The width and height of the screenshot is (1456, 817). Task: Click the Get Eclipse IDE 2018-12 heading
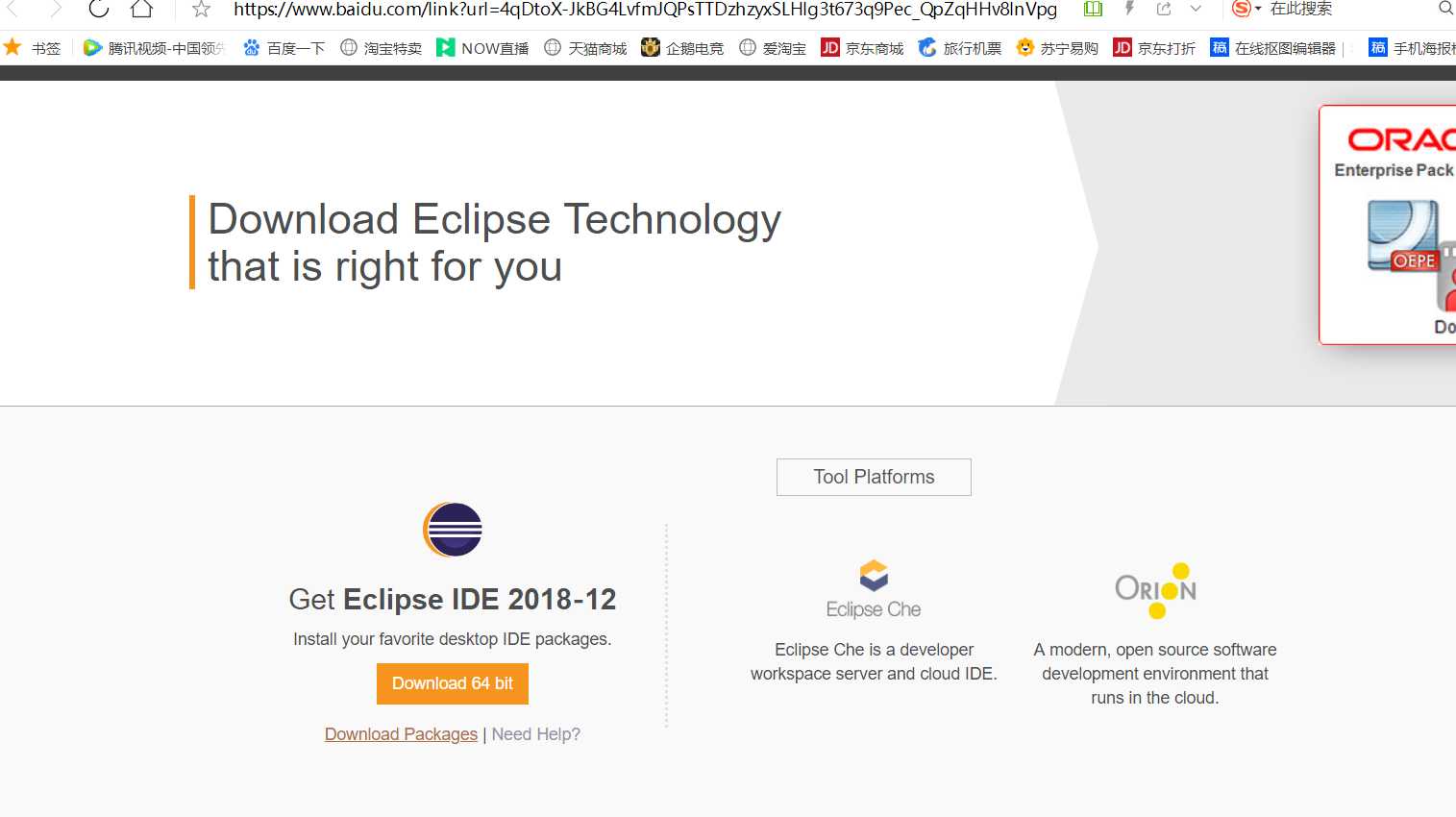[x=453, y=599]
